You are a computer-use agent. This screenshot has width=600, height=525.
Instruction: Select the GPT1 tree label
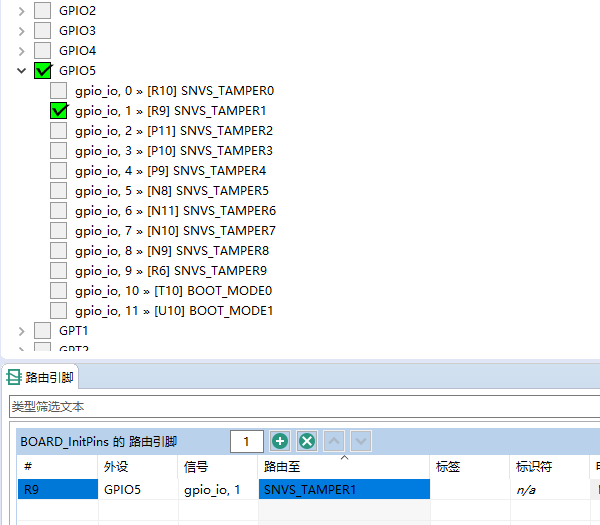(x=73, y=331)
